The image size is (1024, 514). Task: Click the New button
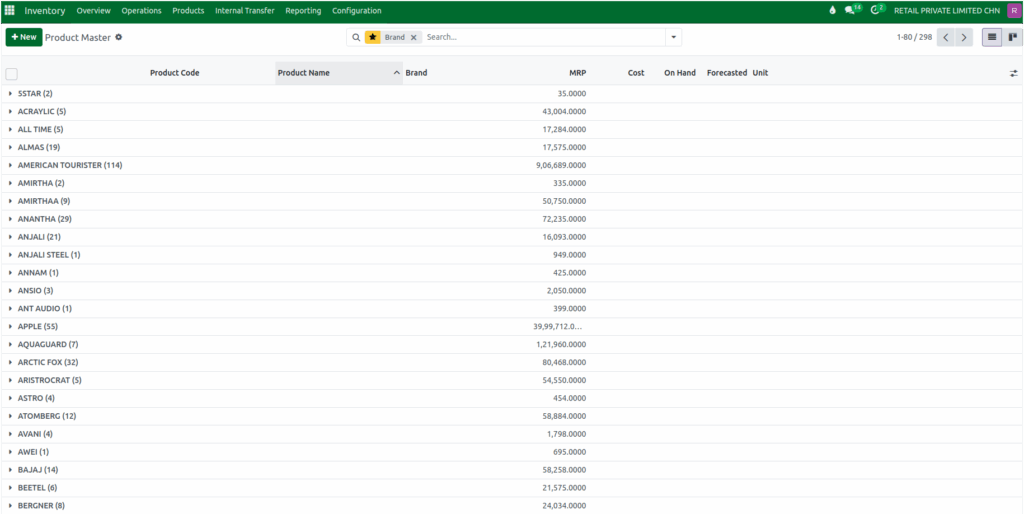pyautogui.click(x=24, y=37)
